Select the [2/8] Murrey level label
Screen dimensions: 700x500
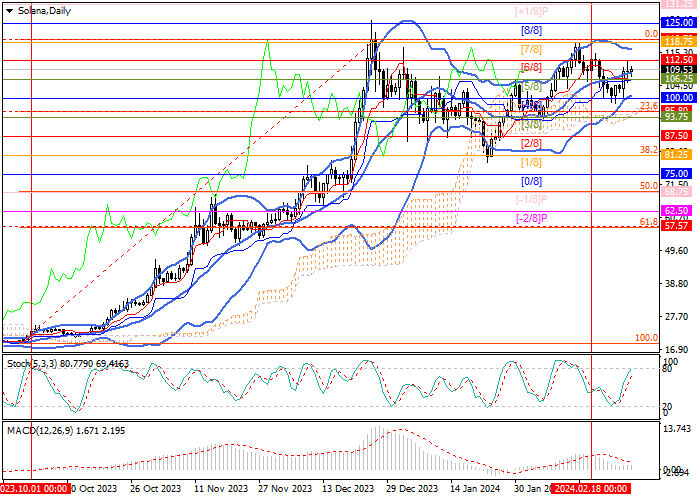click(531, 144)
